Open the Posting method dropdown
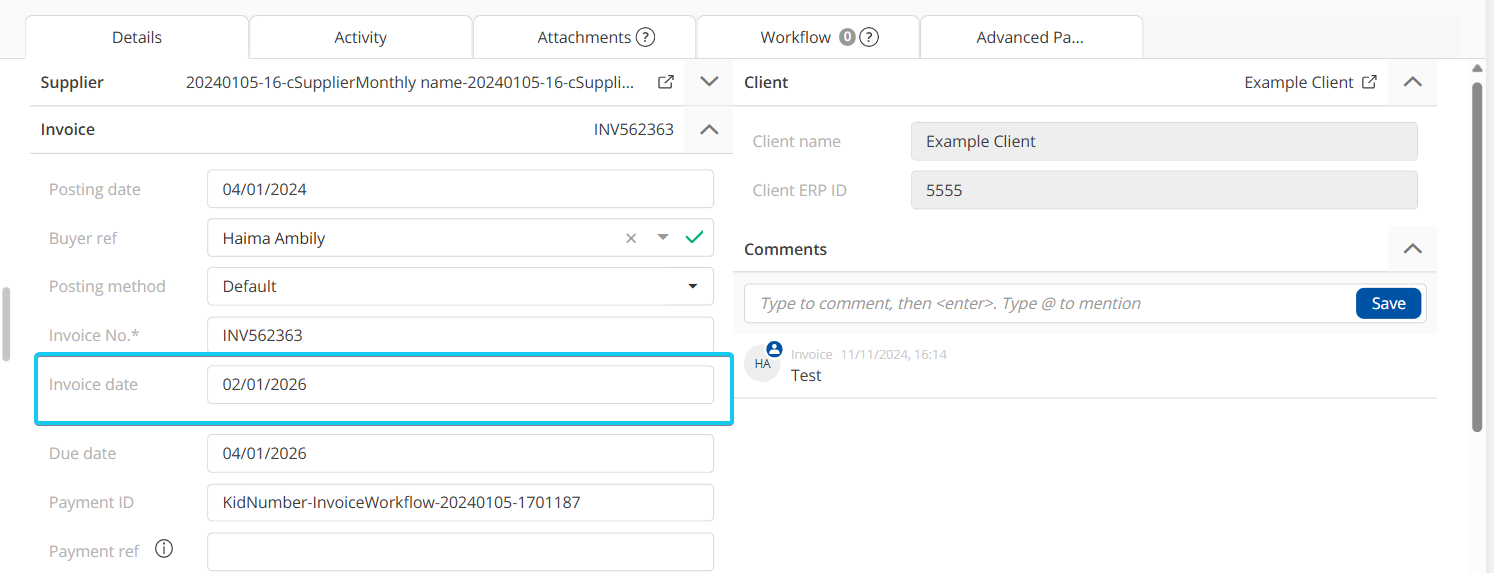Screen dimensions: 1494x573 point(692,286)
